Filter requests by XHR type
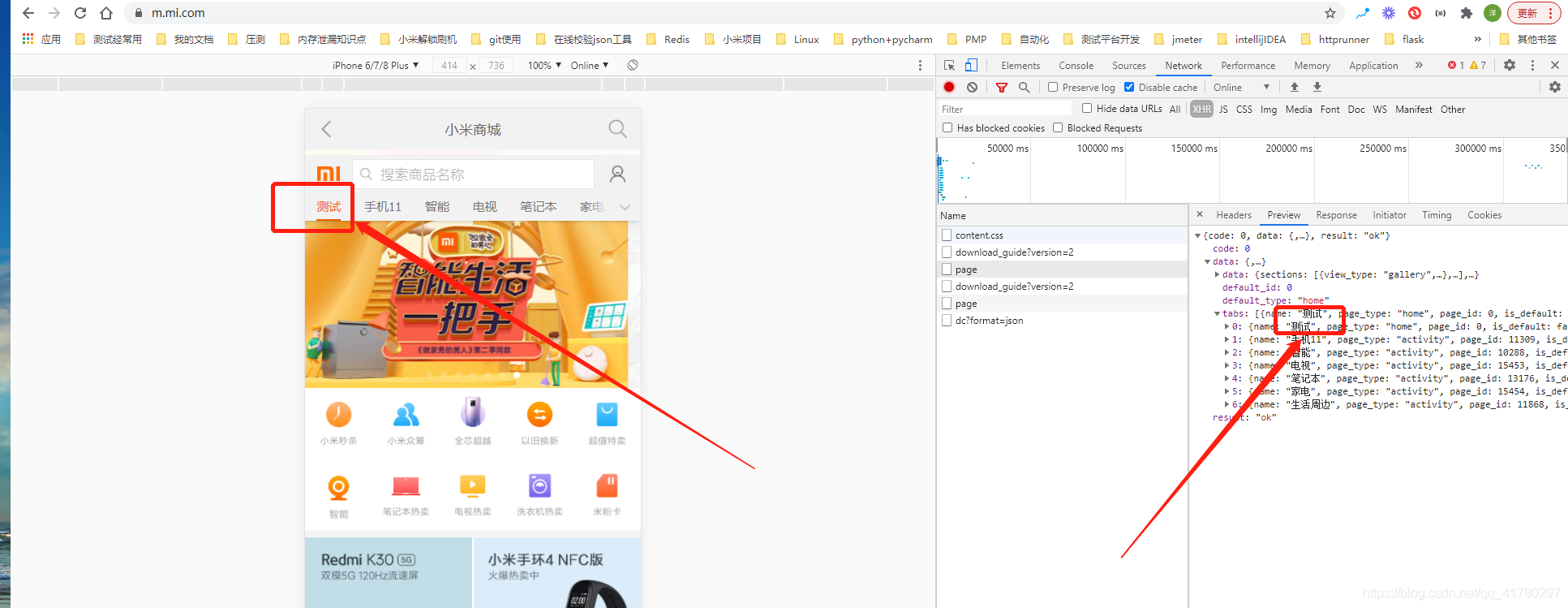 [1201, 109]
